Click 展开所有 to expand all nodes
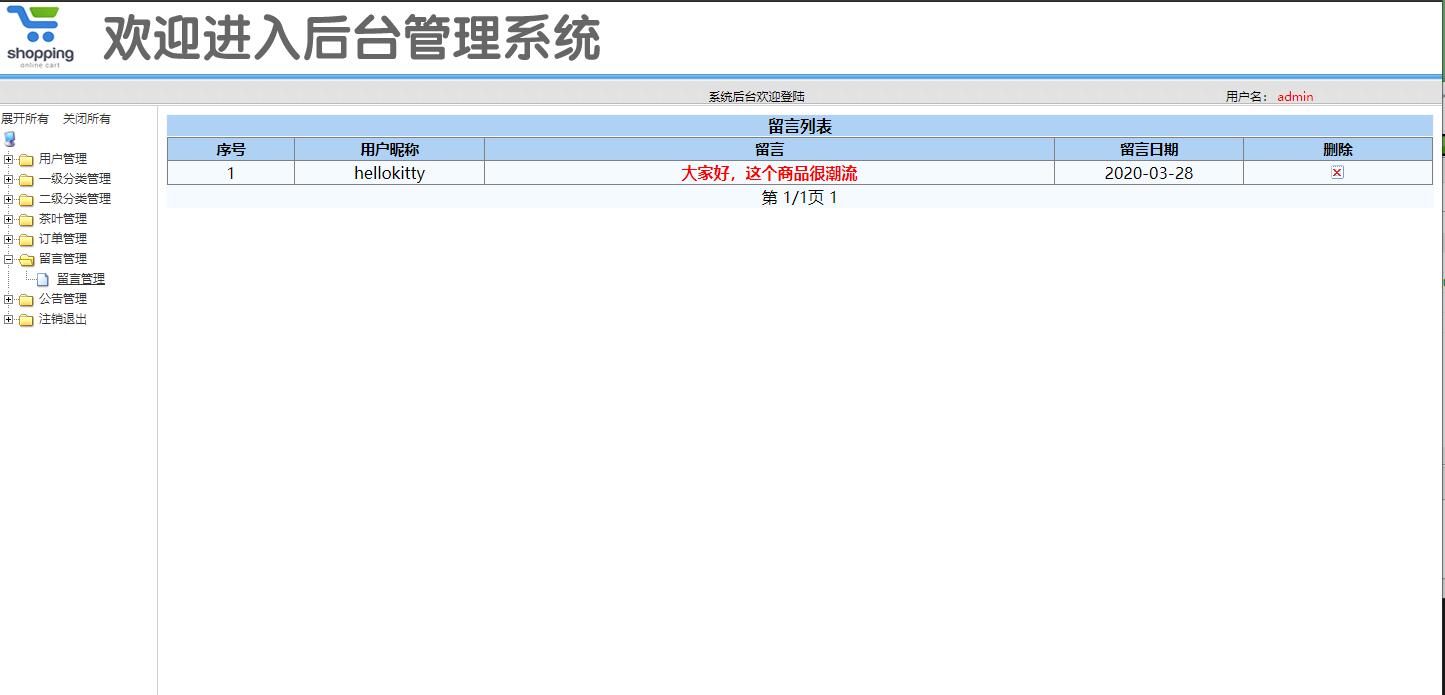The width and height of the screenshot is (1445, 695). 24,118
